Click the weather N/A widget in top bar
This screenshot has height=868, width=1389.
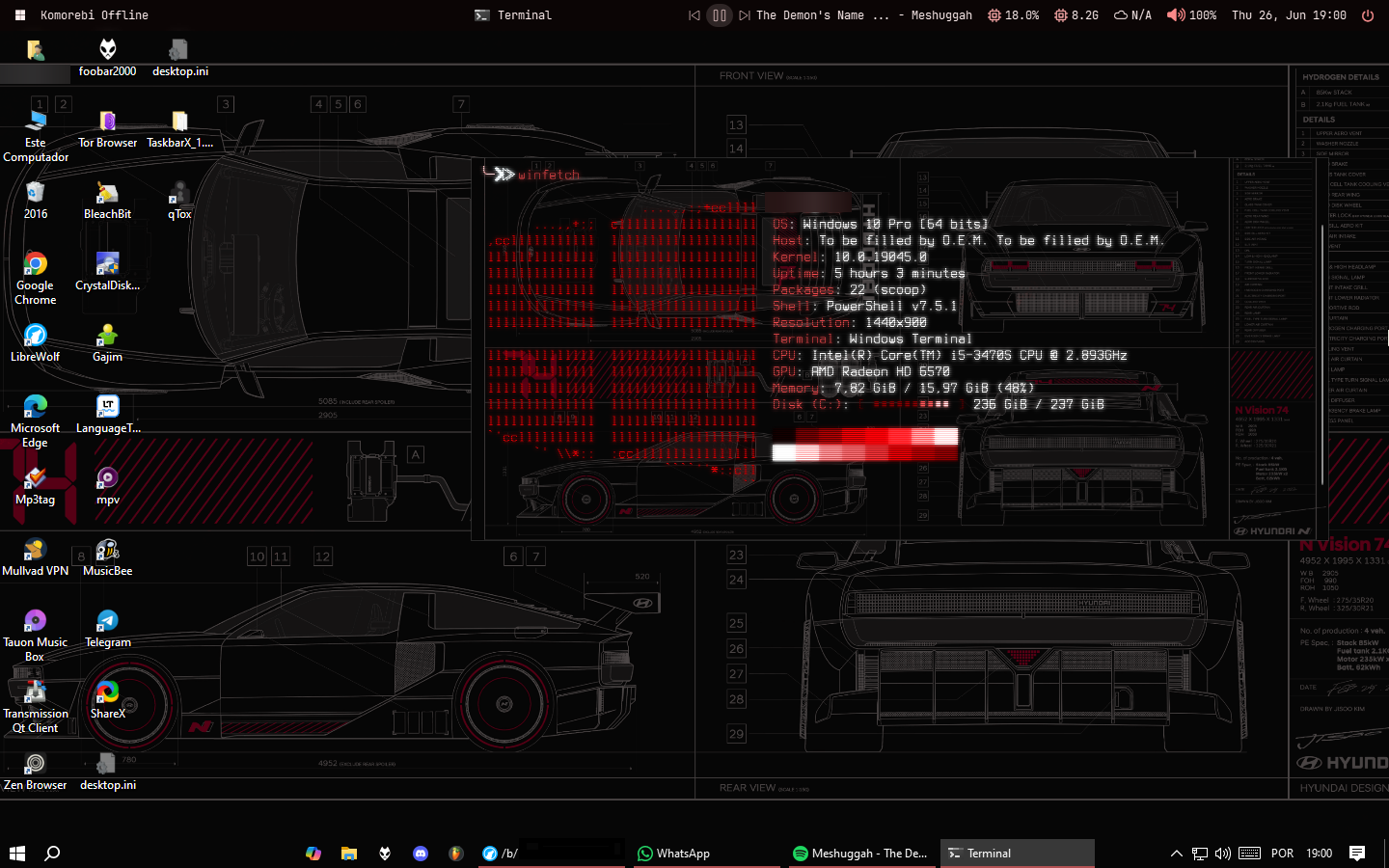[x=1132, y=15]
